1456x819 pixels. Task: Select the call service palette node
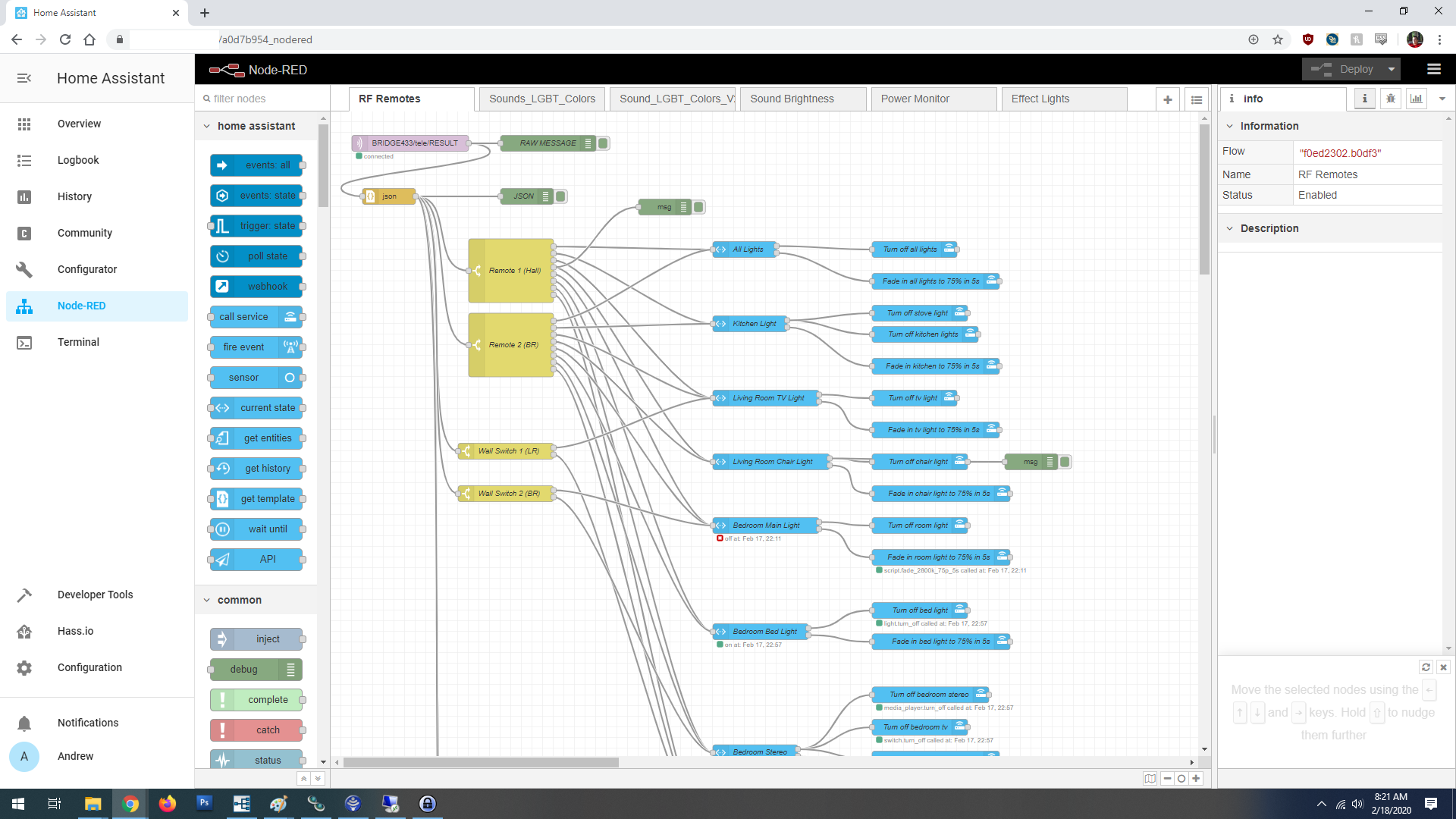click(x=256, y=317)
